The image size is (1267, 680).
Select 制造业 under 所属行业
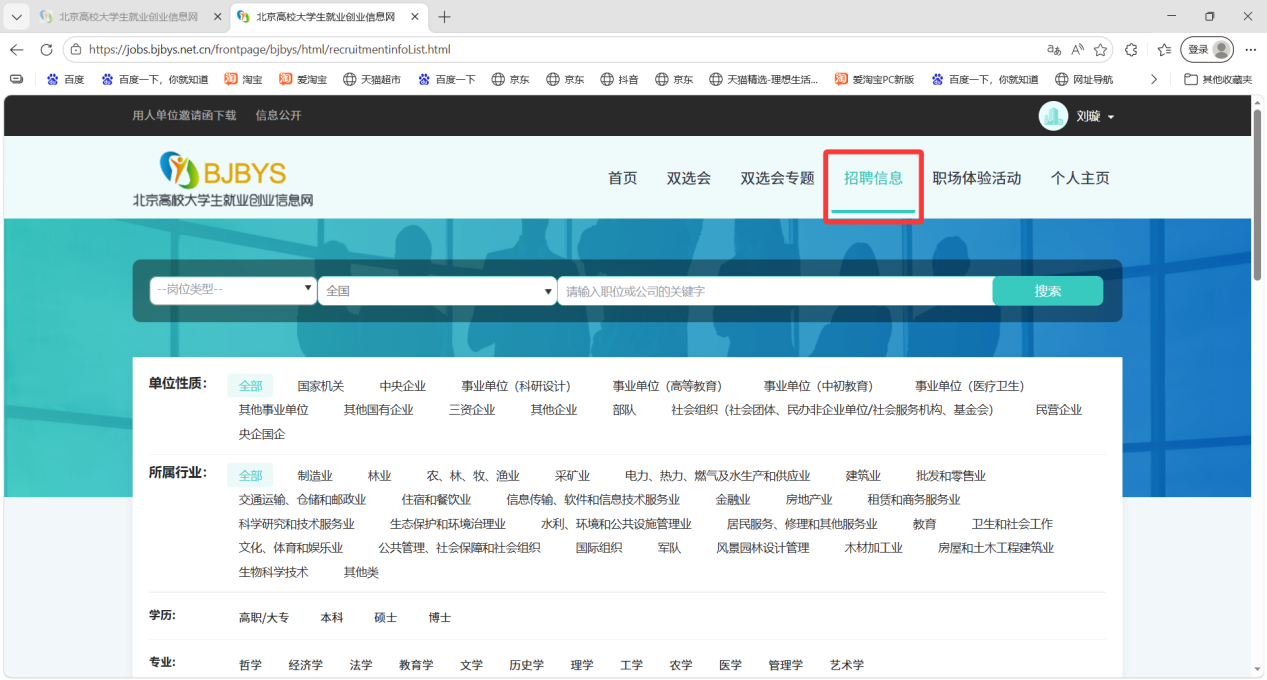[x=315, y=476]
